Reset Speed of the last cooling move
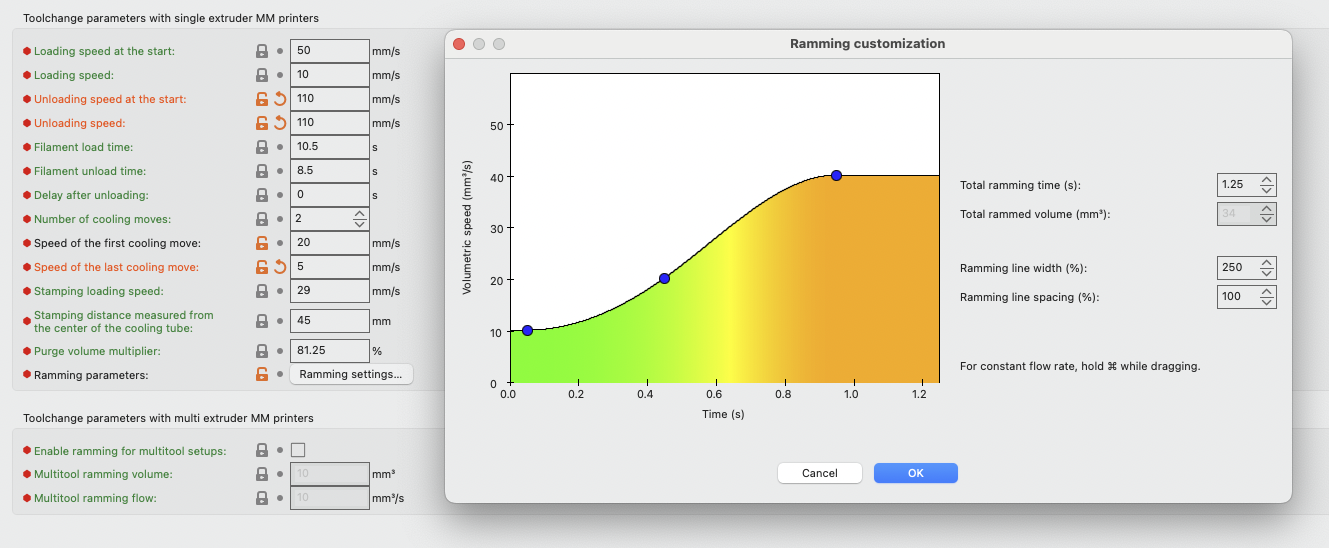This screenshot has width=1329, height=548. [280, 267]
